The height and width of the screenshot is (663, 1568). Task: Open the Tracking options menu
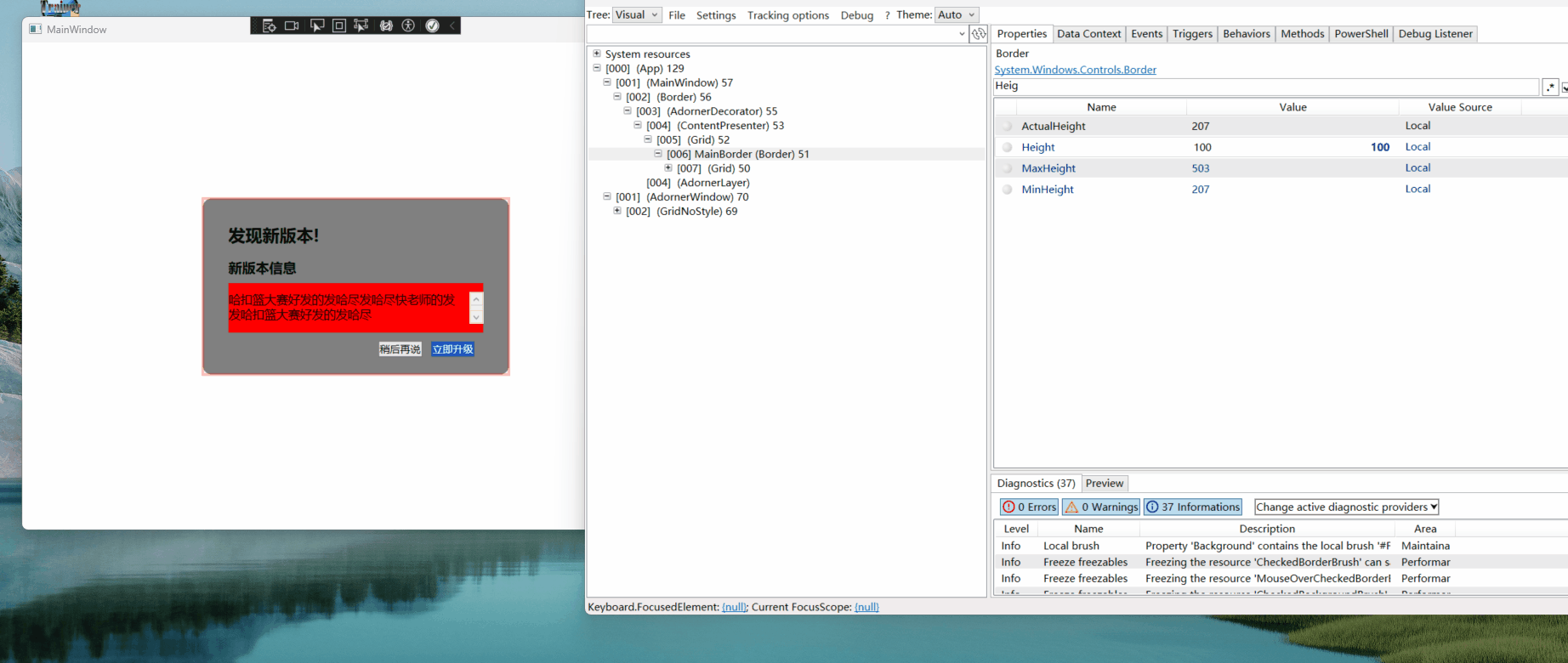pyautogui.click(x=787, y=15)
